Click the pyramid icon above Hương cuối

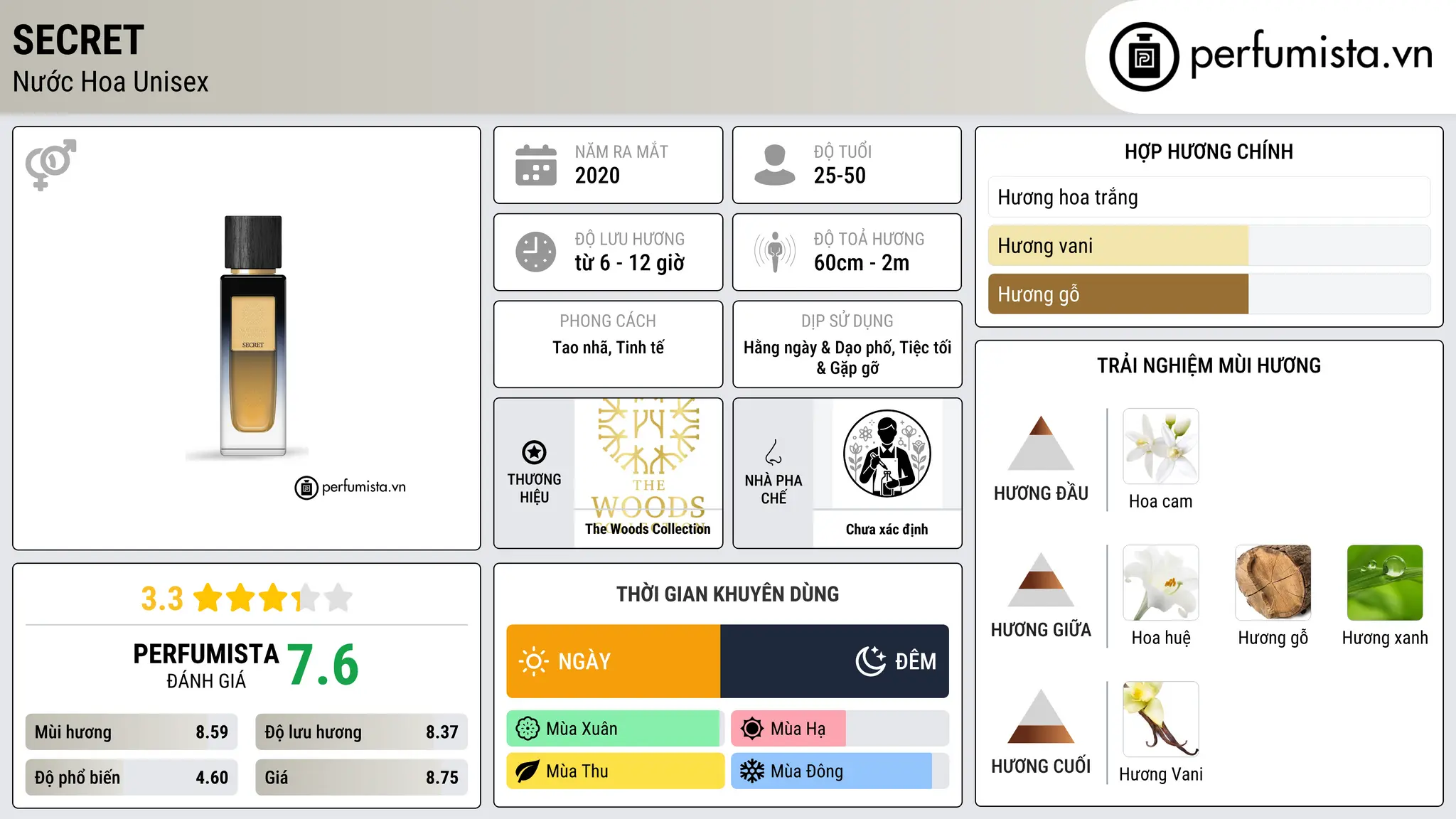click(1041, 716)
